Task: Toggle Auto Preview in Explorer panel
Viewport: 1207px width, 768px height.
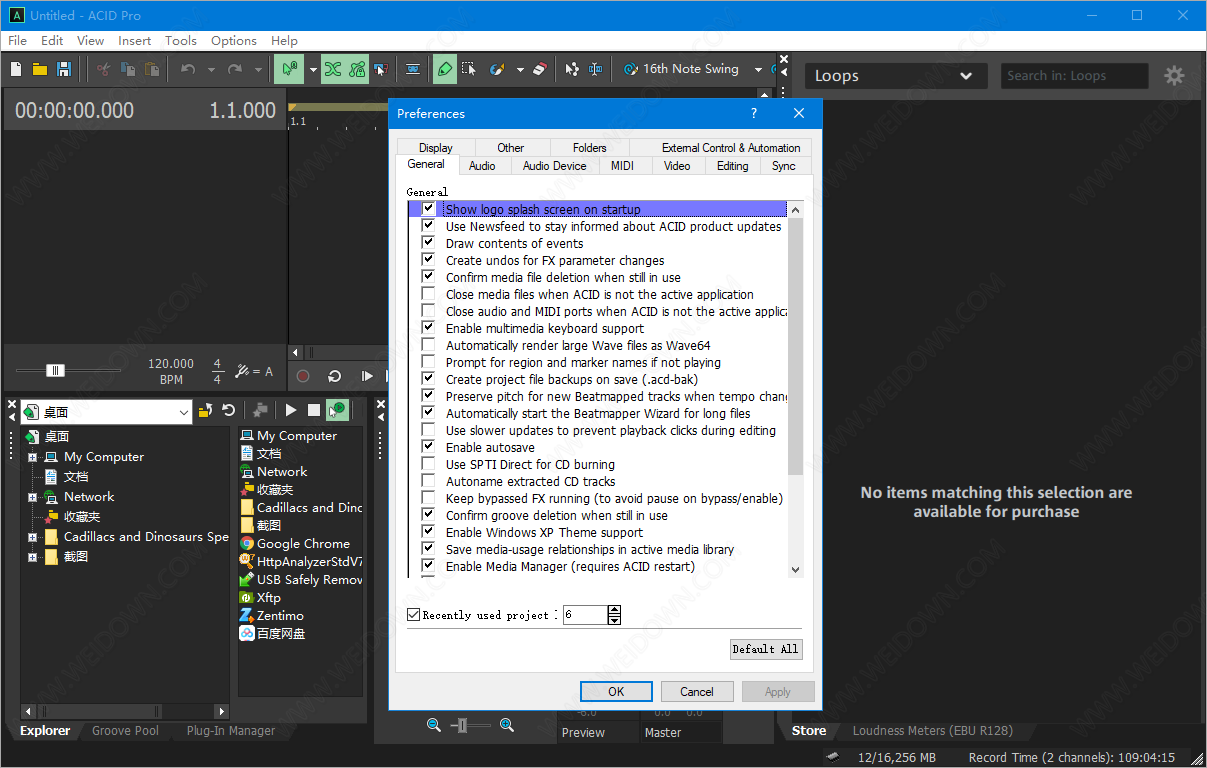Action: point(338,410)
